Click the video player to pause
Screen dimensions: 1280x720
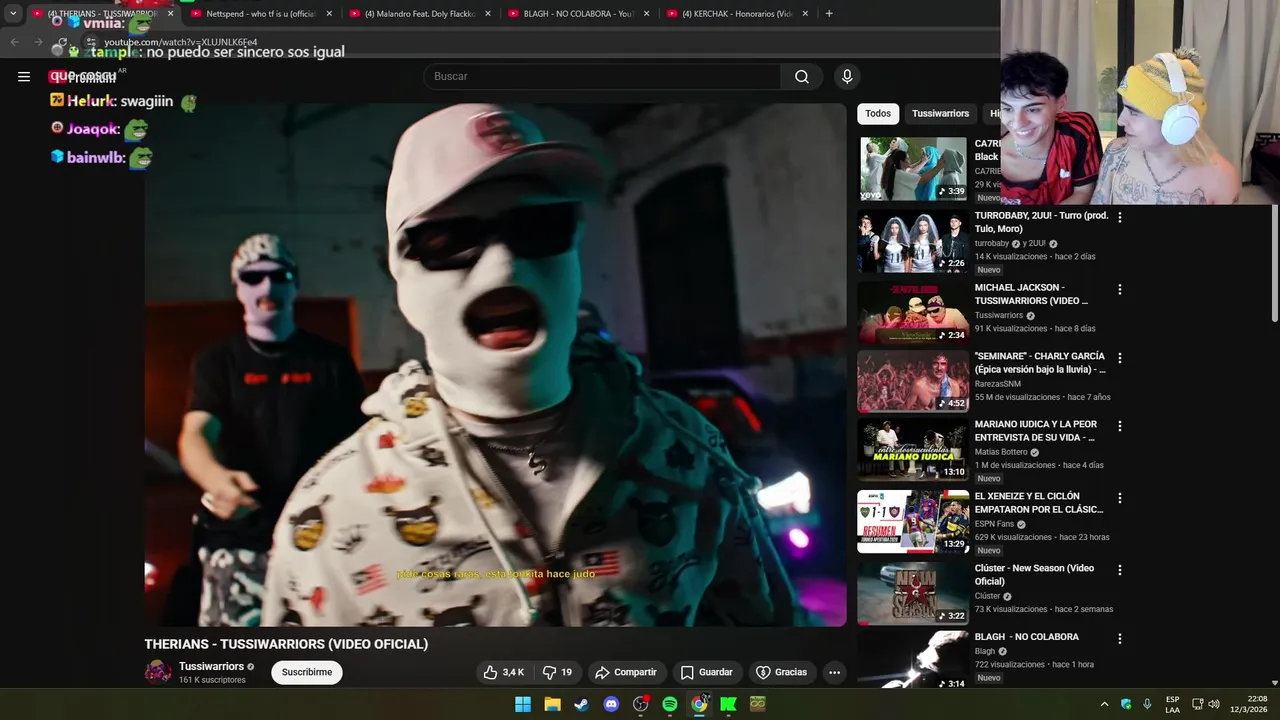tap(495, 365)
